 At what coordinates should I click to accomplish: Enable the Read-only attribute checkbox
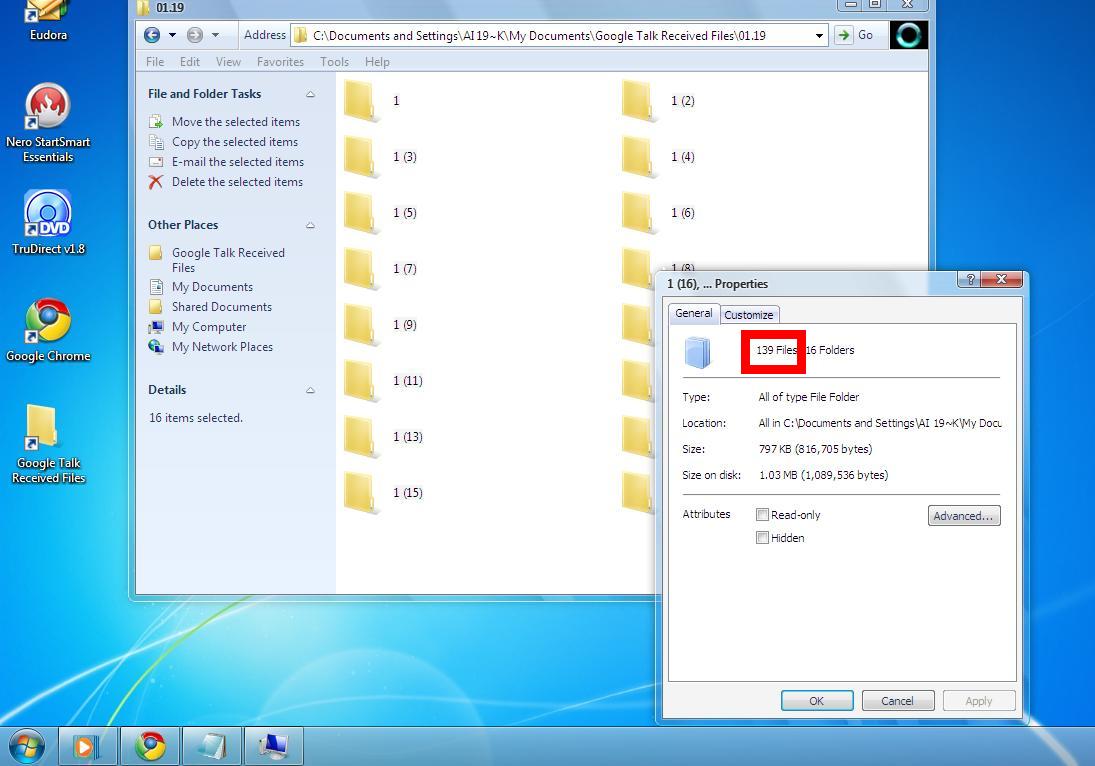[763, 515]
